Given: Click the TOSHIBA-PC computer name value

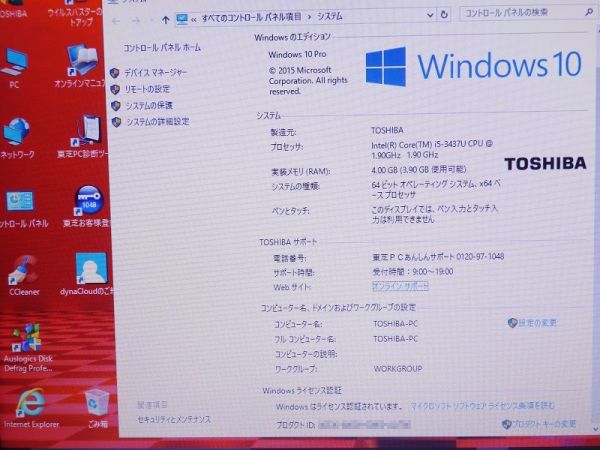Looking at the screenshot, I should tap(395, 324).
